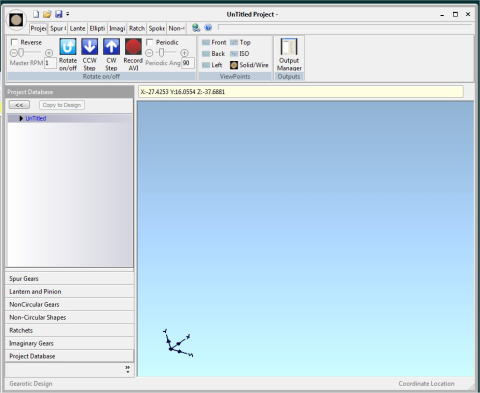Open the Ratchets panel
Image resolution: width=480 pixels, height=393 pixels.
coord(69,331)
